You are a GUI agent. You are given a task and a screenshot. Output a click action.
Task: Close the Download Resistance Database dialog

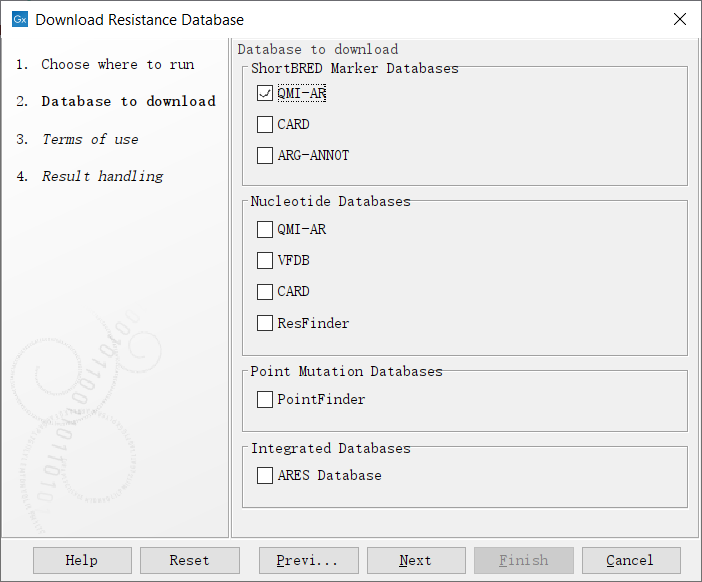click(x=680, y=19)
